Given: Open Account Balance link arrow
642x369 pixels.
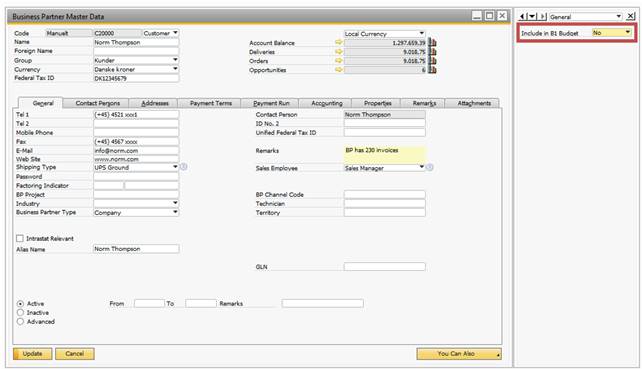Looking at the screenshot, I should (338, 42).
